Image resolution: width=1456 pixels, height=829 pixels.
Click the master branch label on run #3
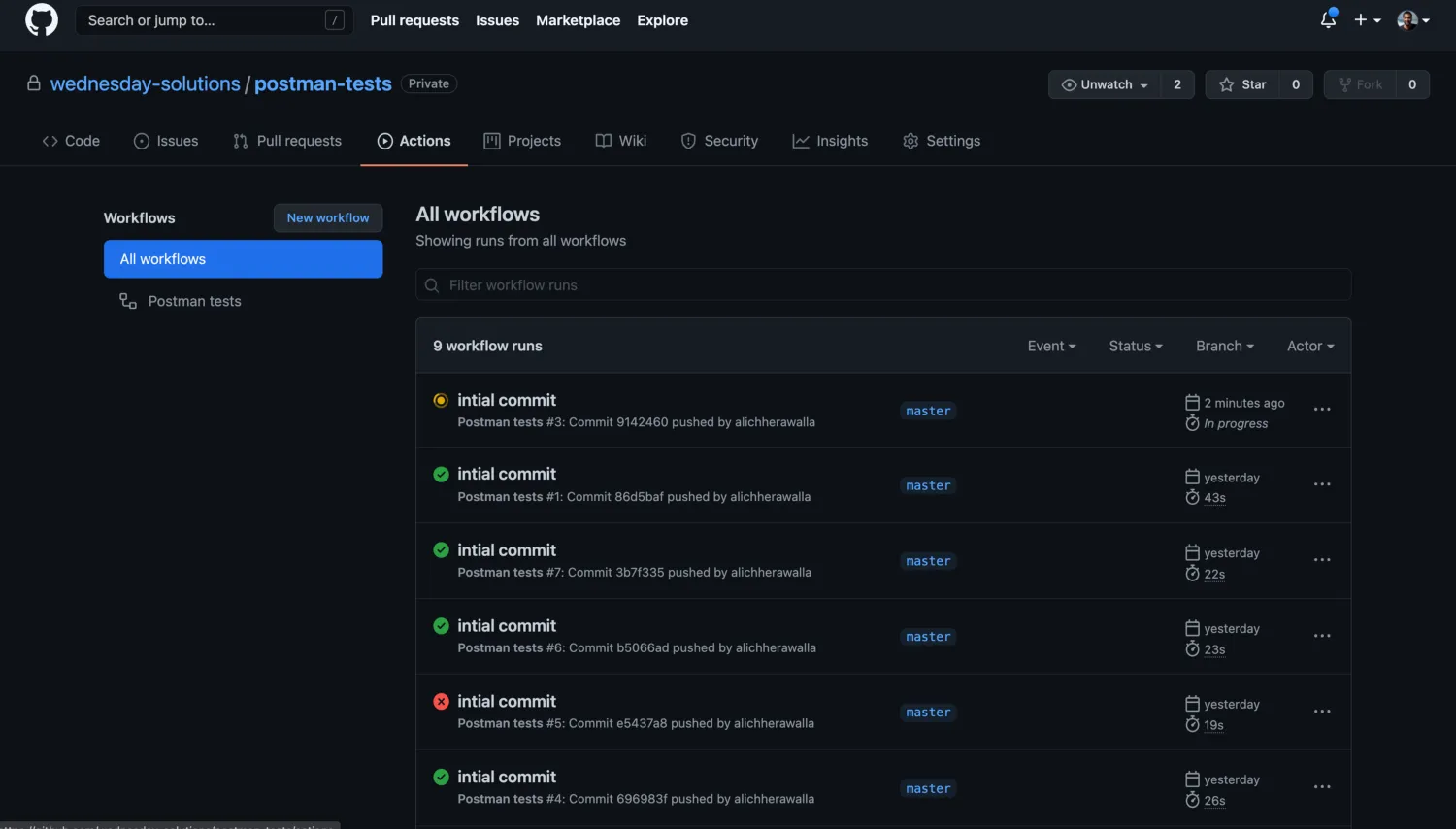tap(928, 411)
